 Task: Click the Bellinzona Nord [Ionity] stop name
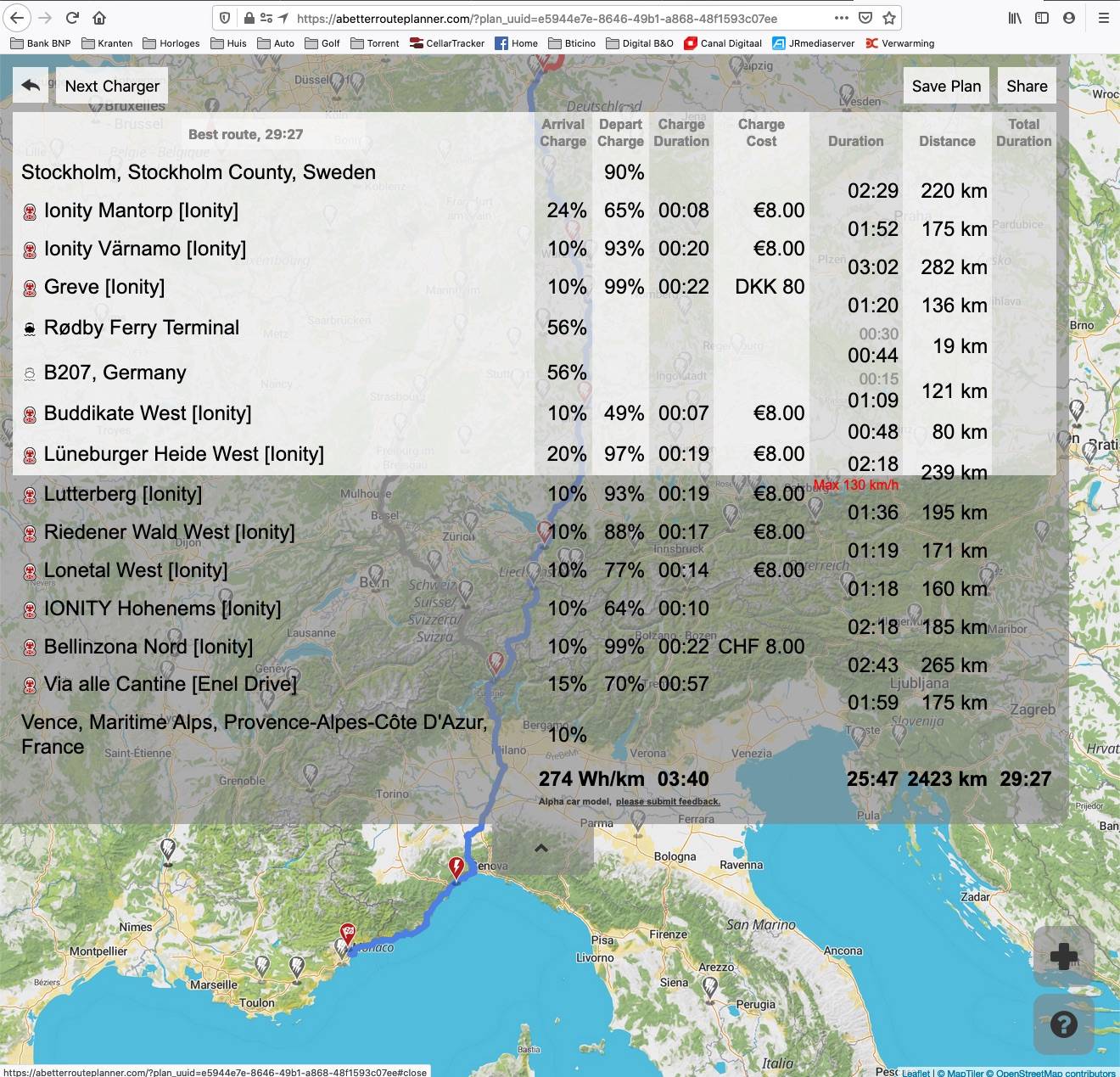click(x=148, y=647)
